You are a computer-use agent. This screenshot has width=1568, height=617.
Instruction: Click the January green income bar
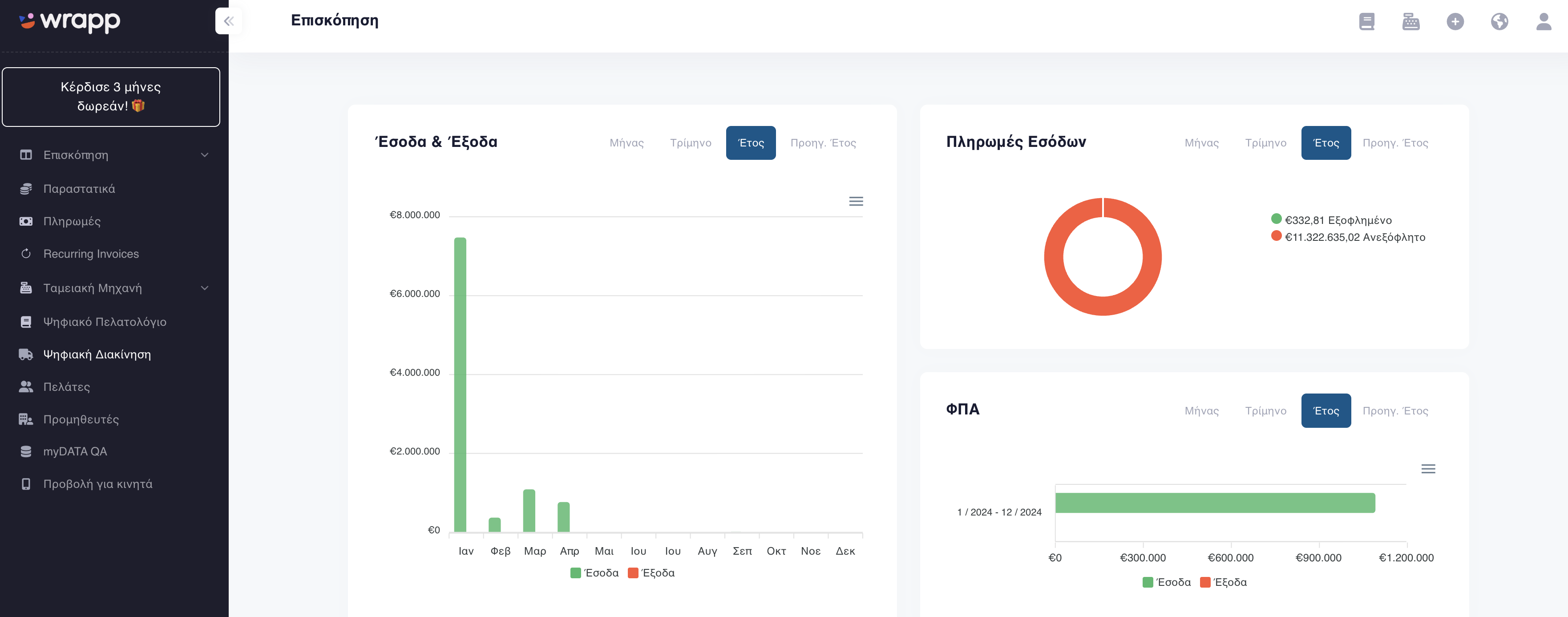click(x=460, y=385)
